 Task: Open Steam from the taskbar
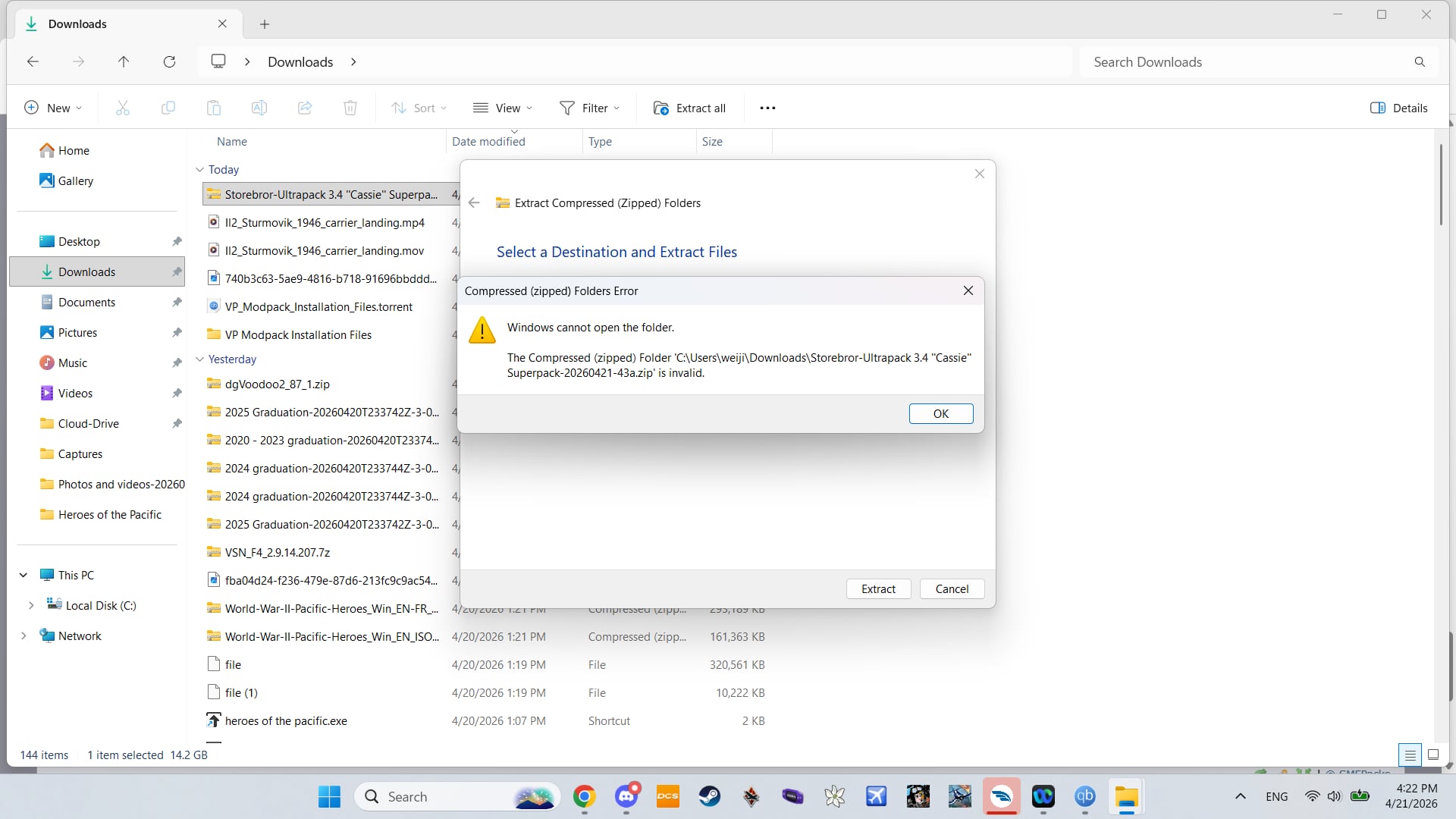pyautogui.click(x=709, y=796)
